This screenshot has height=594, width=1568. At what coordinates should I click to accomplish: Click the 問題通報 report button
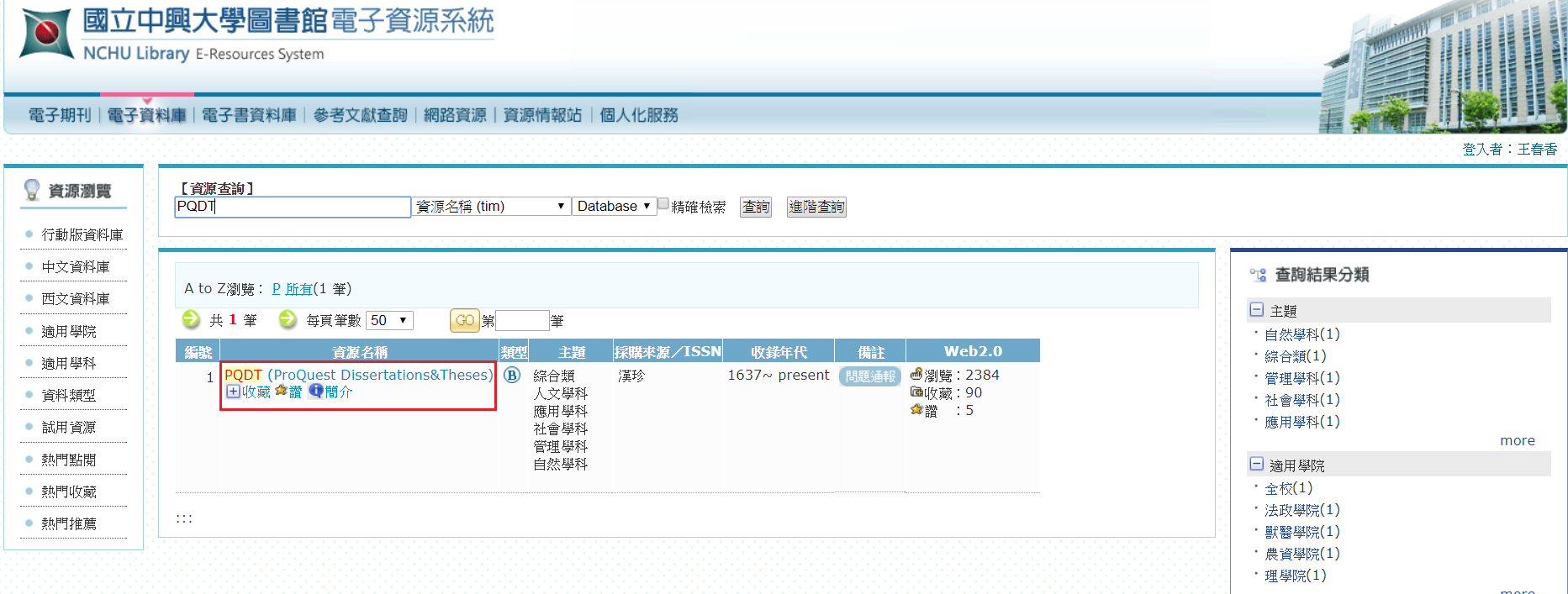pyautogui.click(x=870, y=376)
